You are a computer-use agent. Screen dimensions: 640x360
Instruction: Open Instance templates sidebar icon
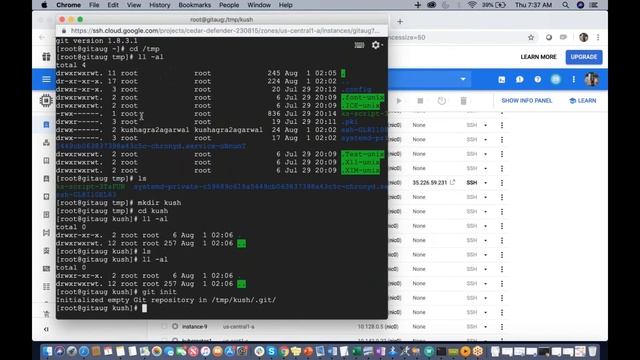coord(46,160)
